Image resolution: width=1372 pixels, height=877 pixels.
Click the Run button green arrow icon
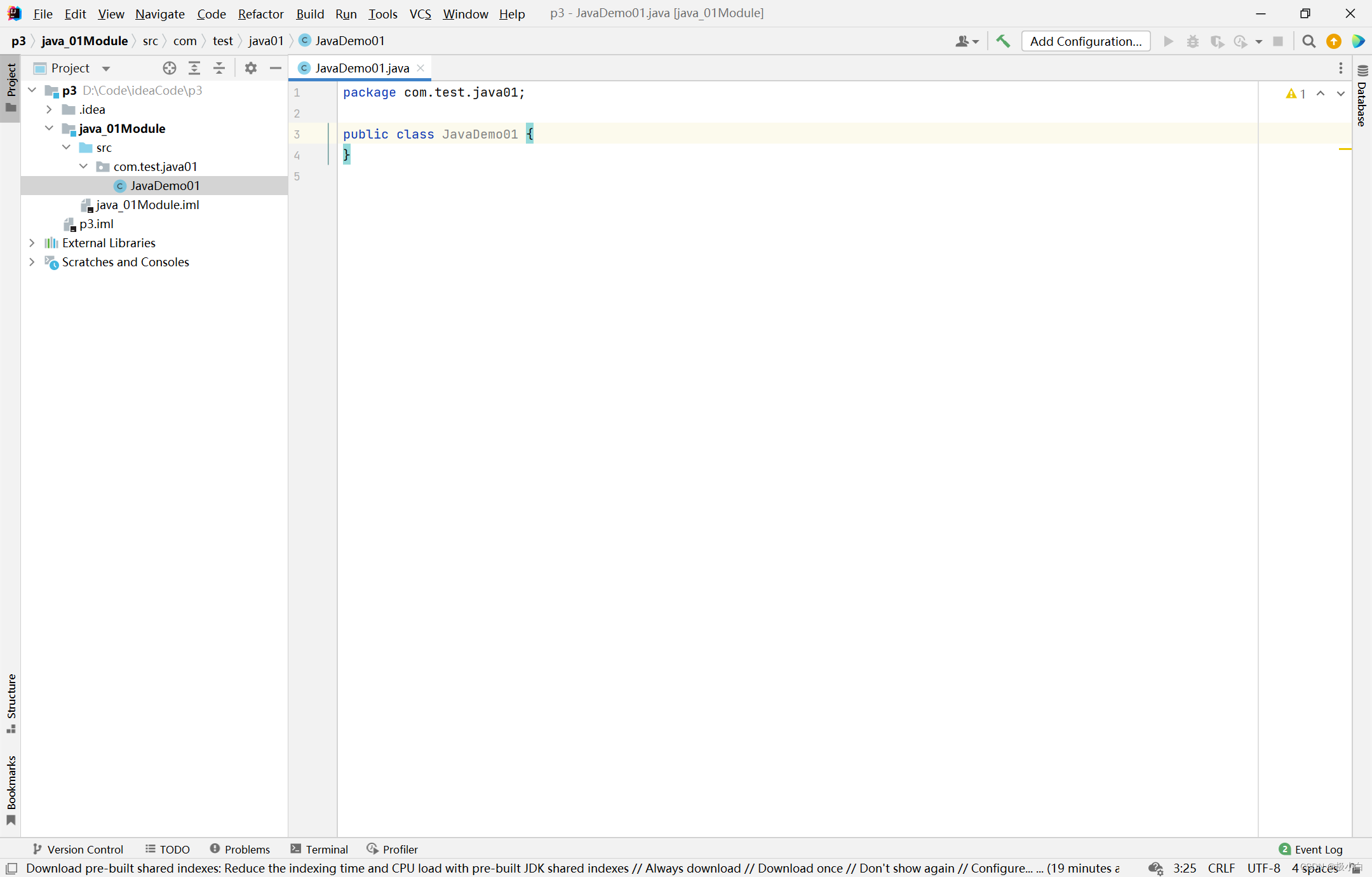(1169, 41)
